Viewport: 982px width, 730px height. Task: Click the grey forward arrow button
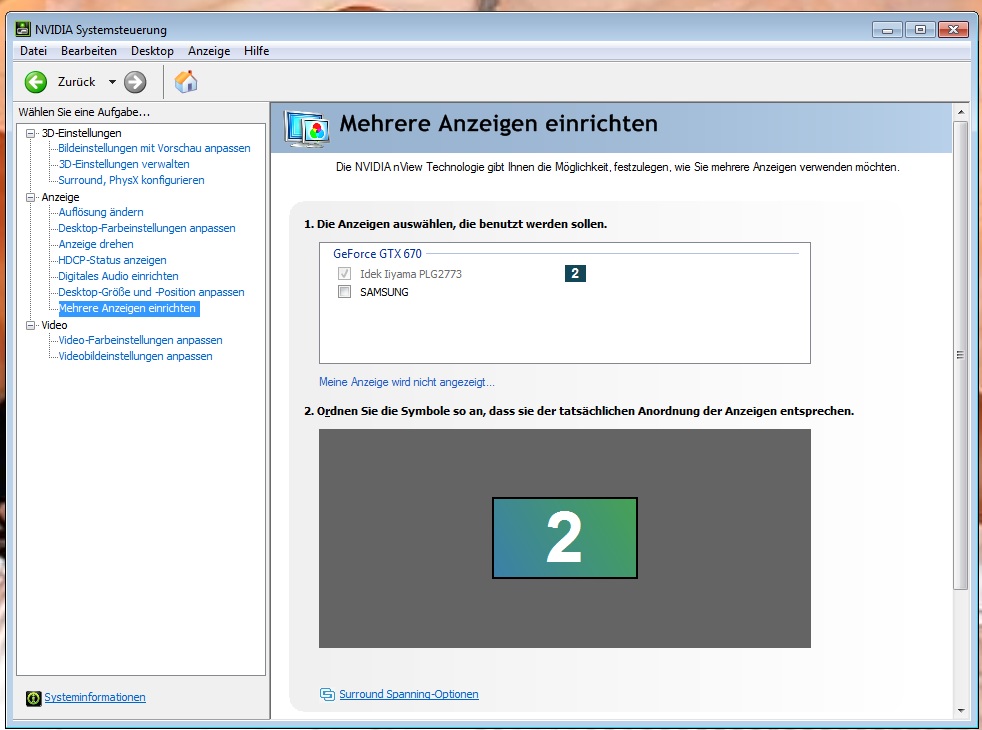pos(135,82)
